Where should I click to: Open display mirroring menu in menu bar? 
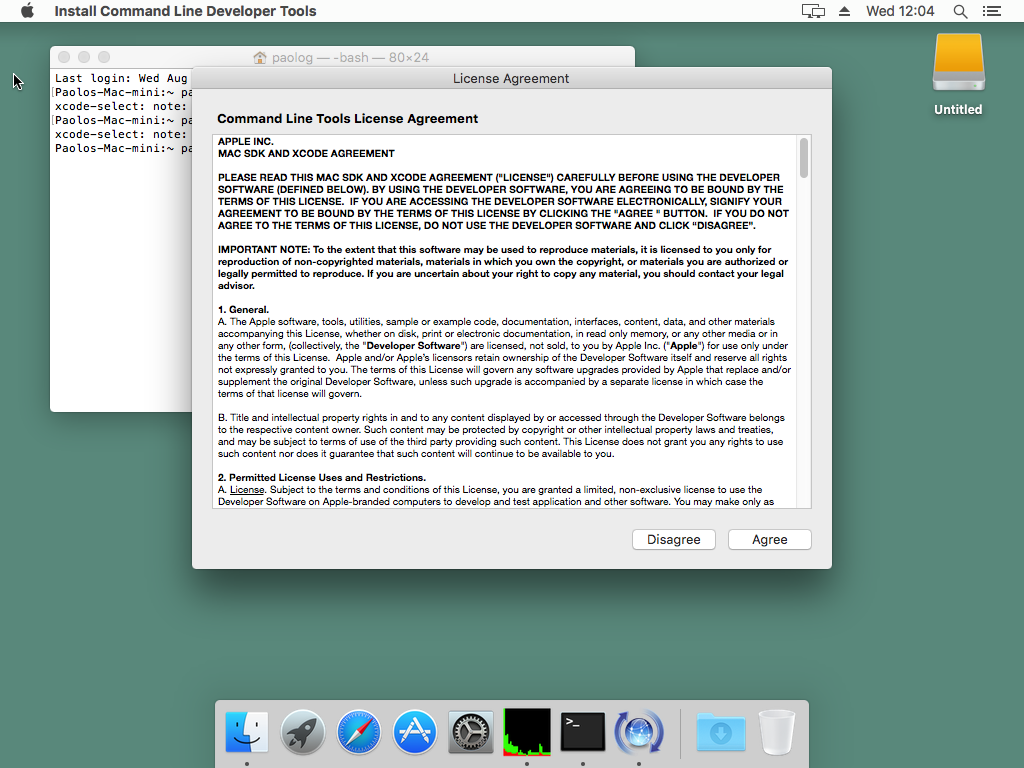pyautogui.click(x=813, y=11)
